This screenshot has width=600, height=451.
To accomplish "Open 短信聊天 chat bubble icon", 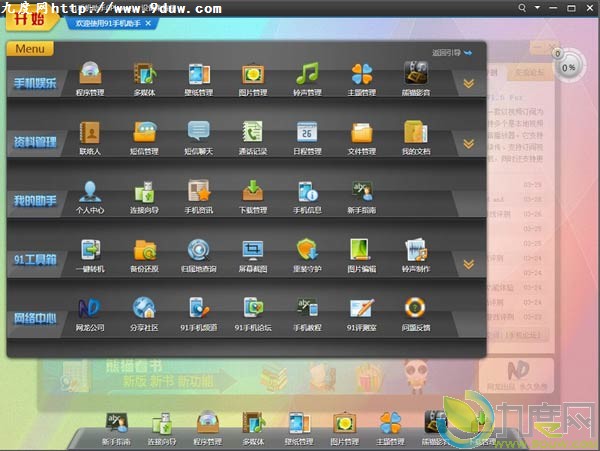I will (x=199, y=138).
